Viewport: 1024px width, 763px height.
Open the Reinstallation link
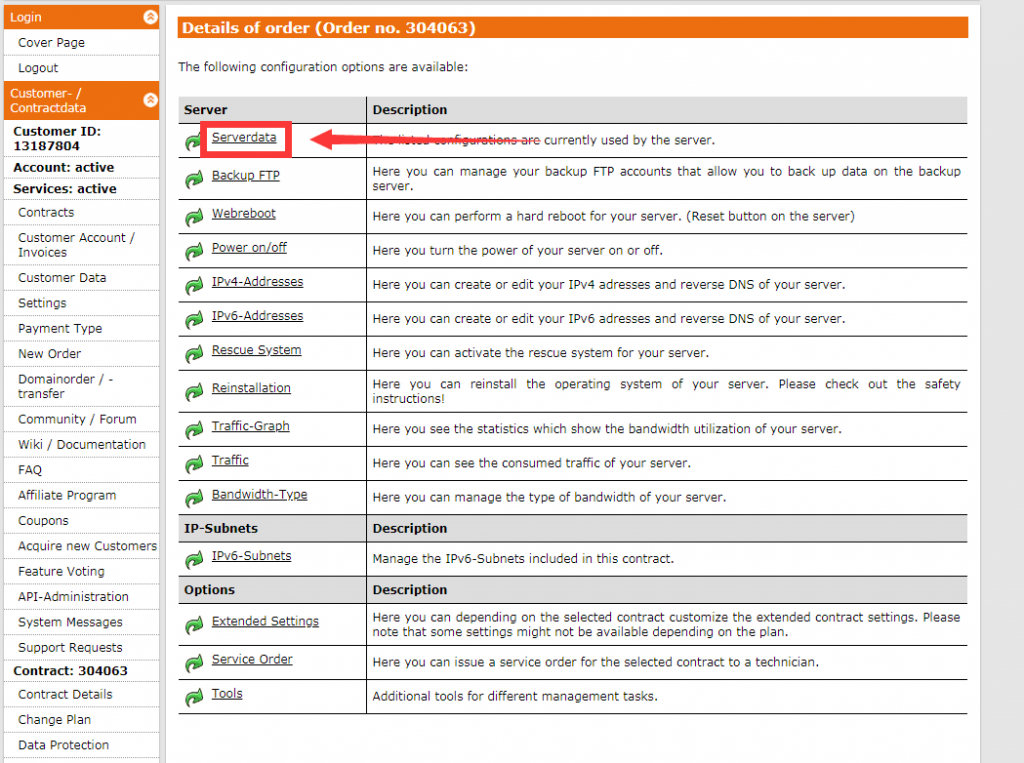point(251,387)
